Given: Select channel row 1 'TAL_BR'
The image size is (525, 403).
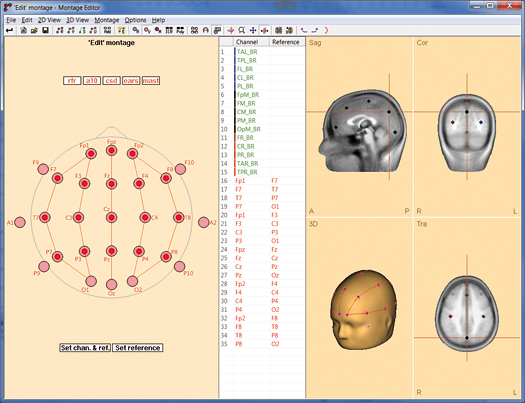Looking at the screenshot, I should tap(262, 52).
